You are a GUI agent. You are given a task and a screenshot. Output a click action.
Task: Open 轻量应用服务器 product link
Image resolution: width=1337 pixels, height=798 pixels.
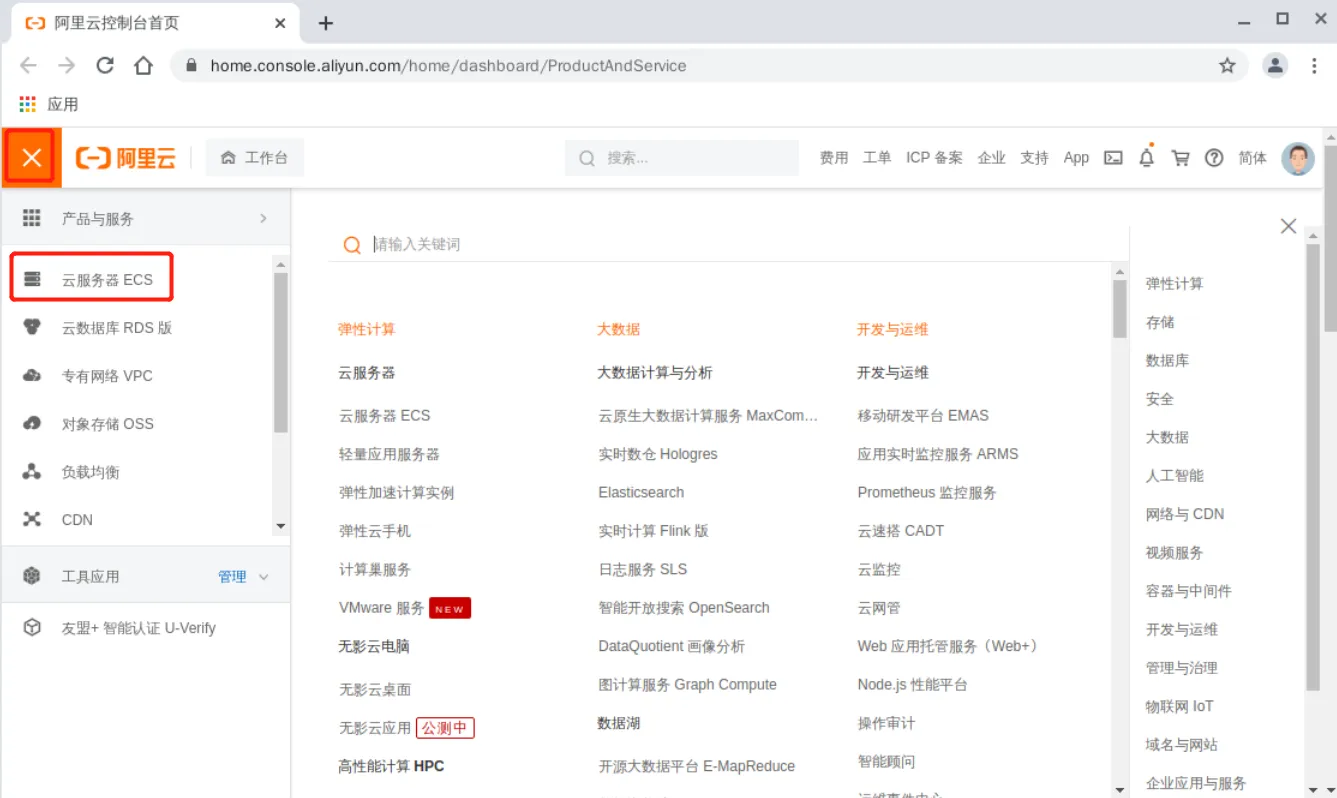pos(389,454)
